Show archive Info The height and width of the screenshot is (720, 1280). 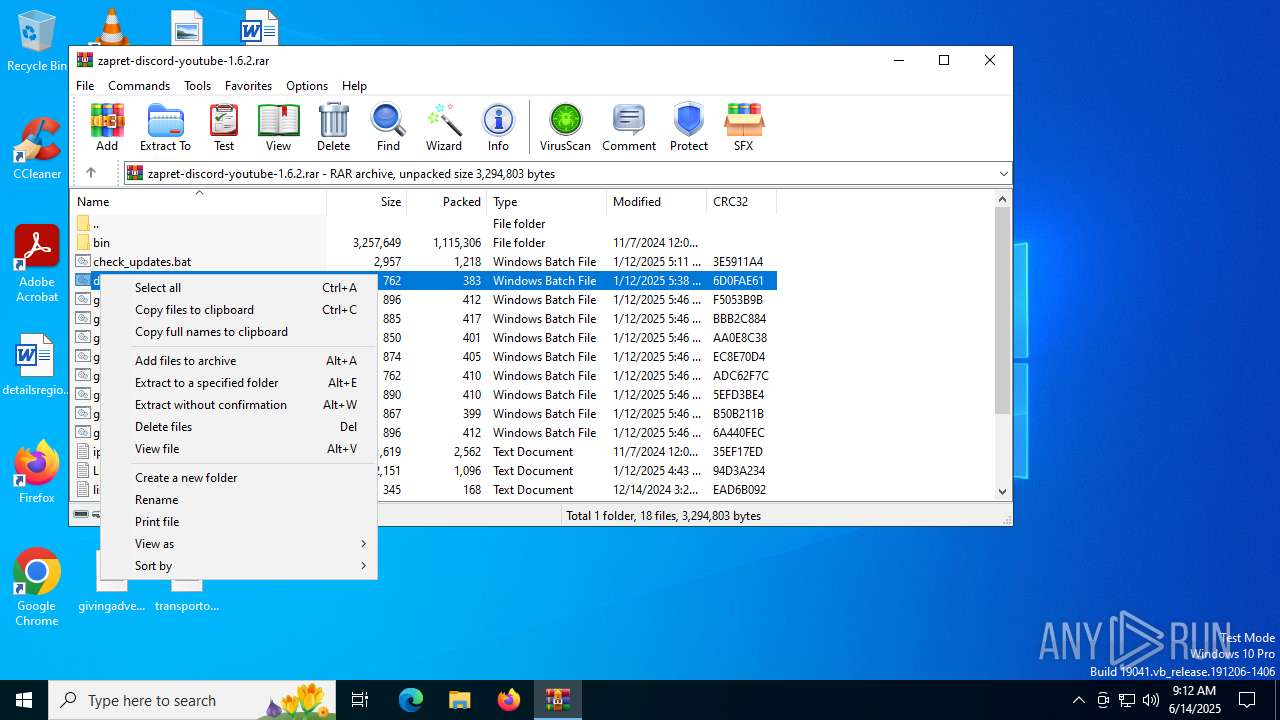pos(498,127)
